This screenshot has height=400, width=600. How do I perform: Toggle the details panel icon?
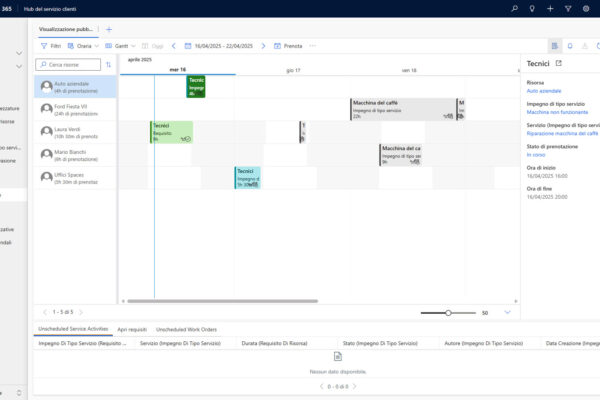[x=554, y=46]
